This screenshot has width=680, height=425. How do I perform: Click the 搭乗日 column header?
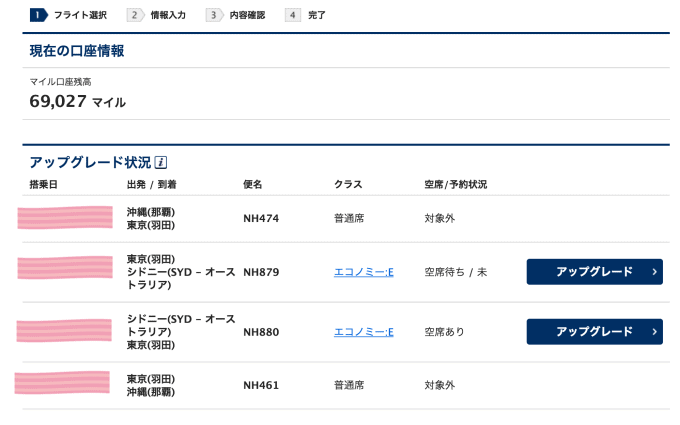coord(43,184)
